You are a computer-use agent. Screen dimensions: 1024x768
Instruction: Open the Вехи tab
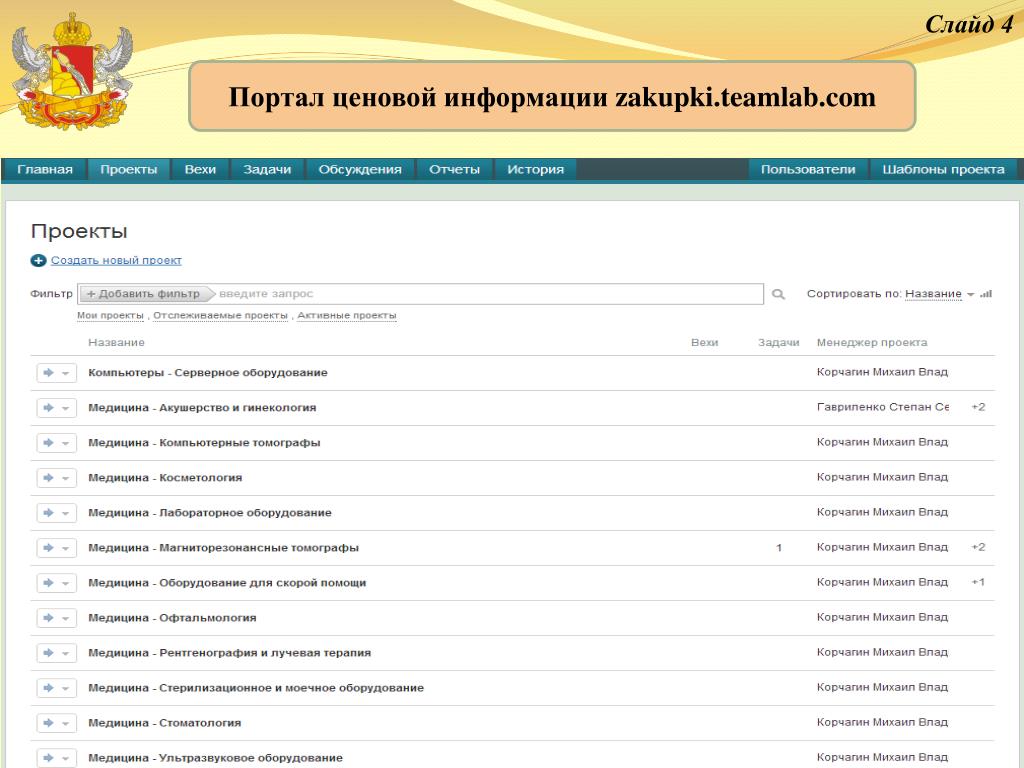pos(200,169)
